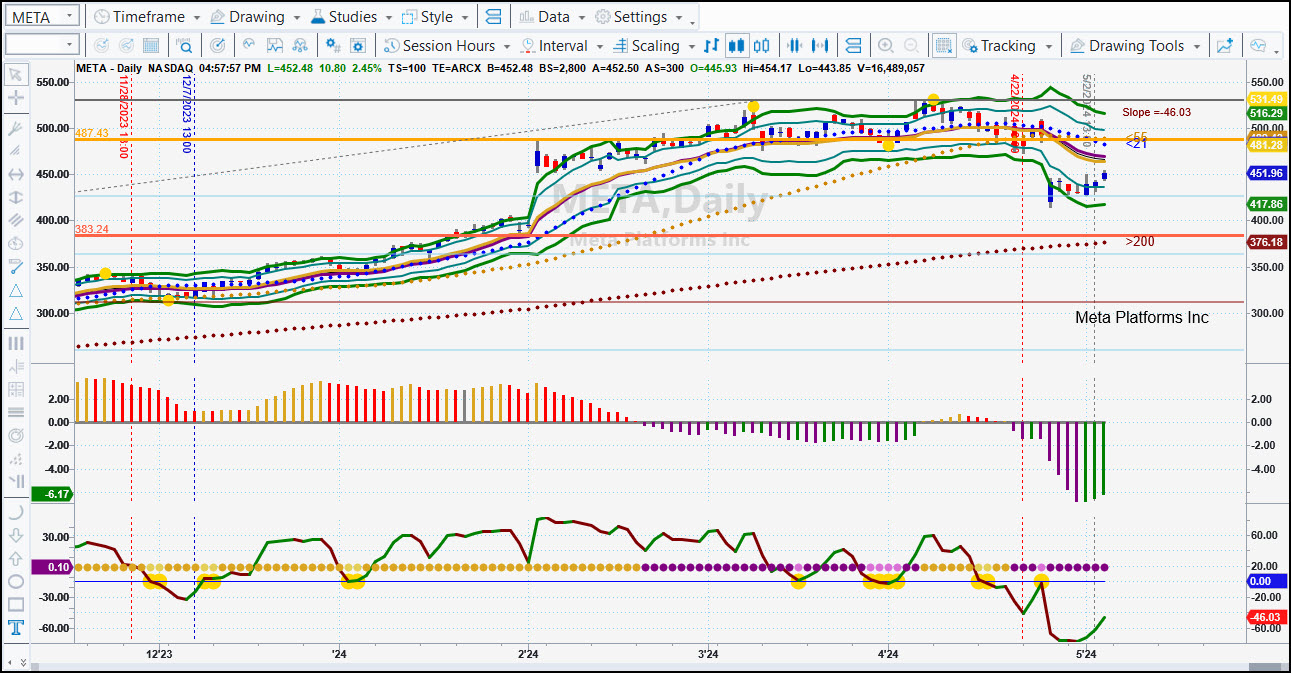The image size is (1291, 673).
Task: Switch to filled candlestick chart style
Action: (x=737, y=45)
